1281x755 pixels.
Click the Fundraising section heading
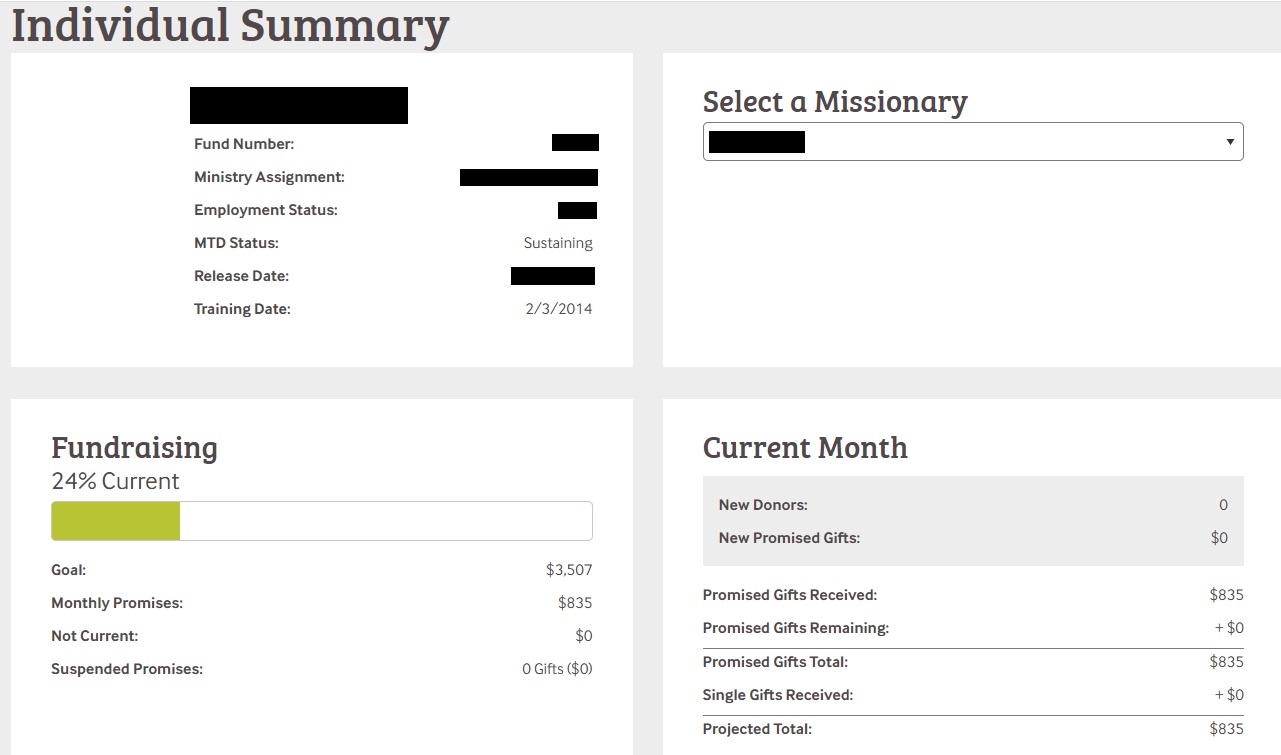[x=134, y=447]
